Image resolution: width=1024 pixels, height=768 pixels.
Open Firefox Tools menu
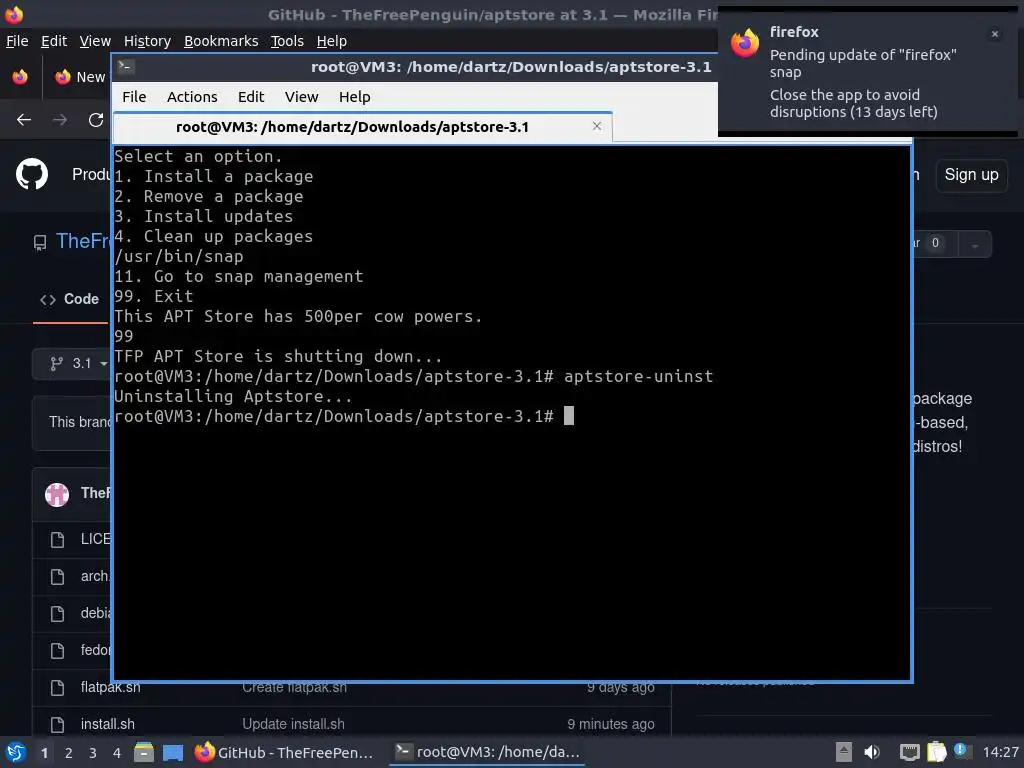287,41
